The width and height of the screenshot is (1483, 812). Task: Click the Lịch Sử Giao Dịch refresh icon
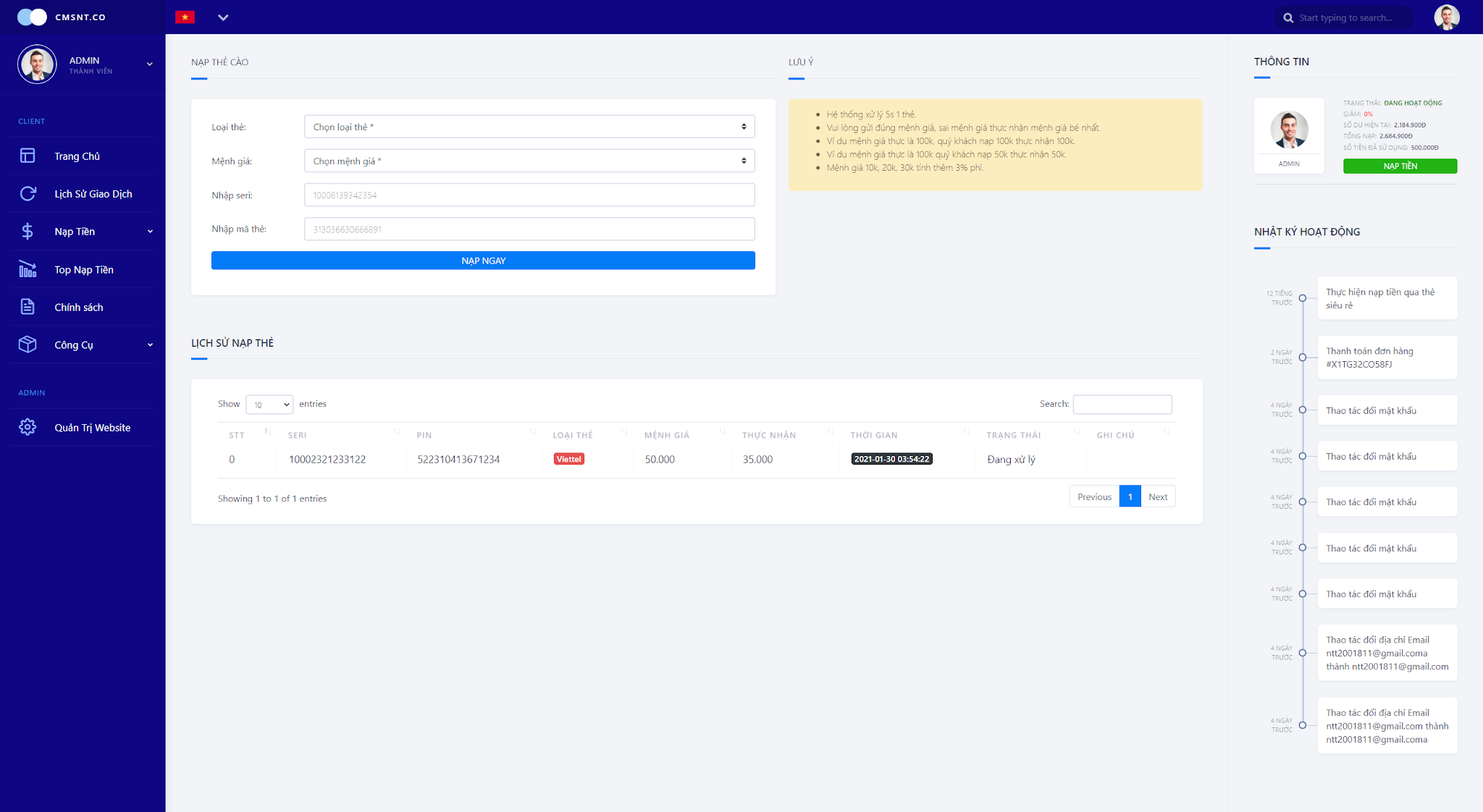(28, 193)
